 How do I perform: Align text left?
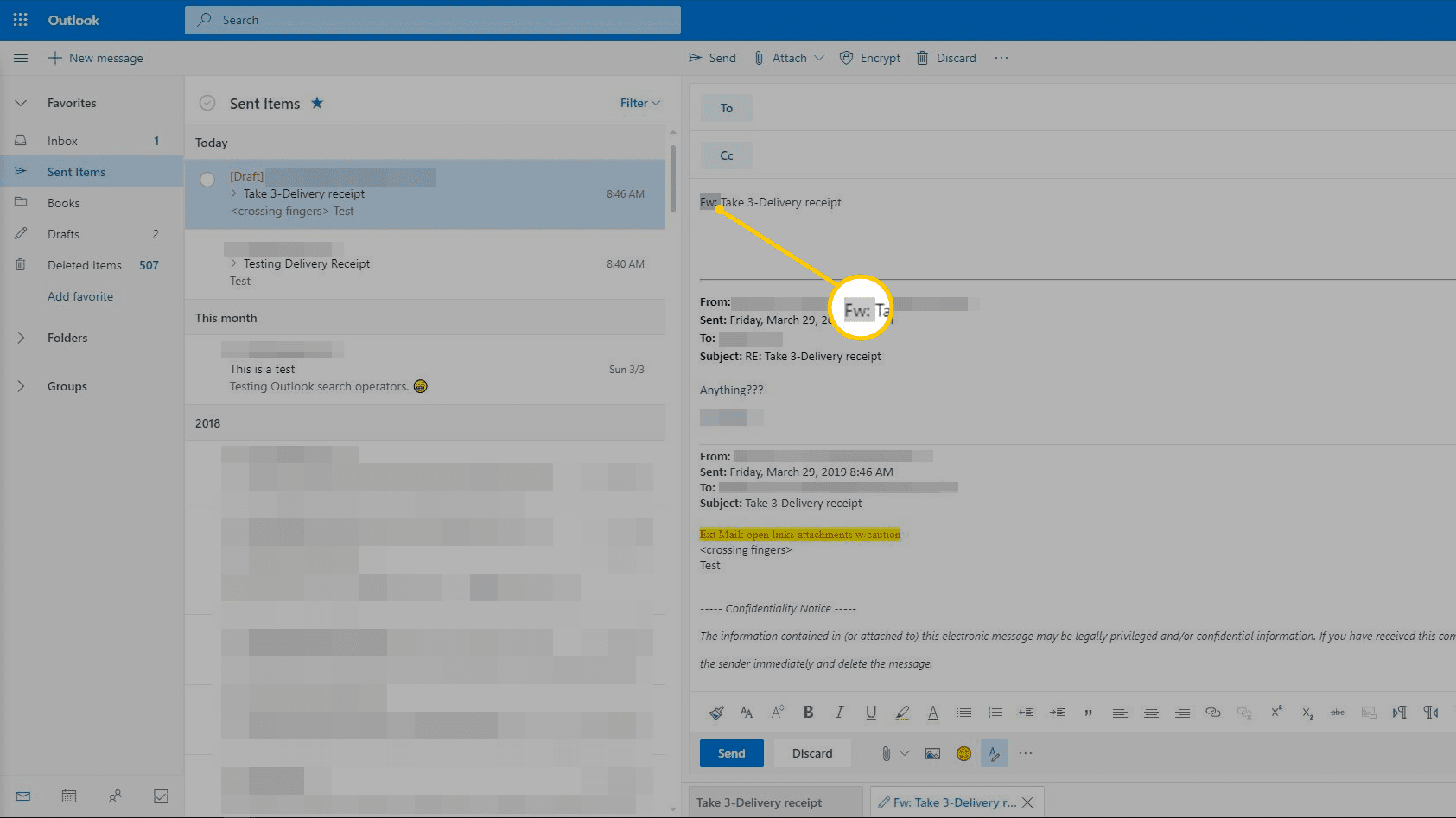(x=1120, y=713)
